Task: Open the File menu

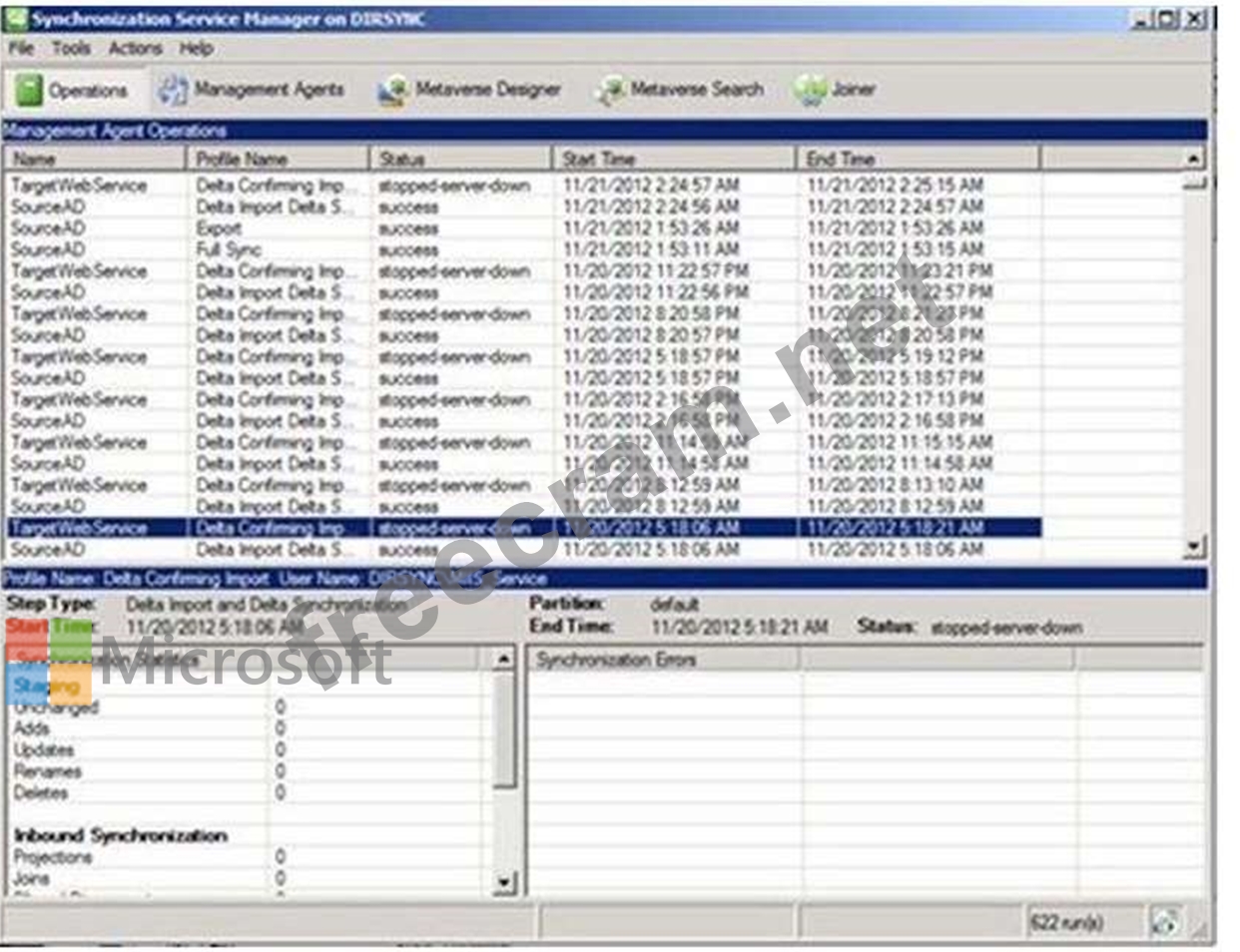Action: (x=21, y=48)
